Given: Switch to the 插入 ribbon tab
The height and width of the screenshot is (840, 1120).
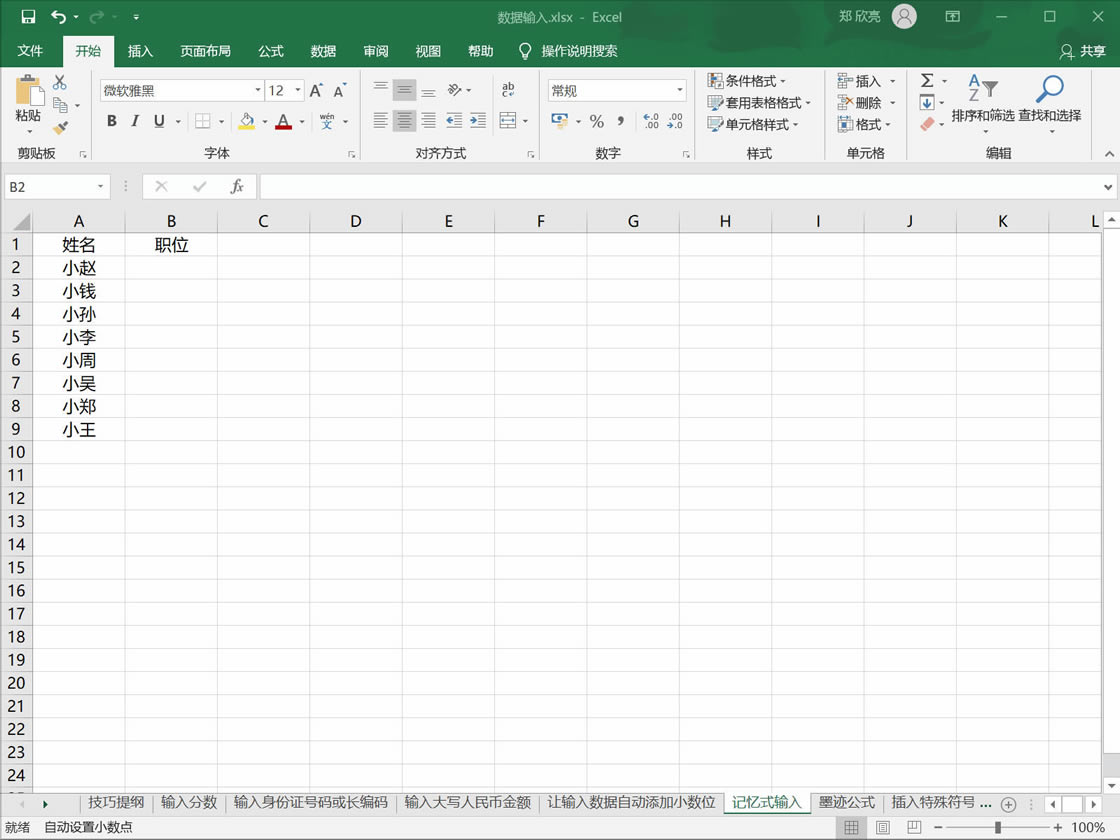Looking at the screenshot, I should pyautogui.click(x=141, y=51).
